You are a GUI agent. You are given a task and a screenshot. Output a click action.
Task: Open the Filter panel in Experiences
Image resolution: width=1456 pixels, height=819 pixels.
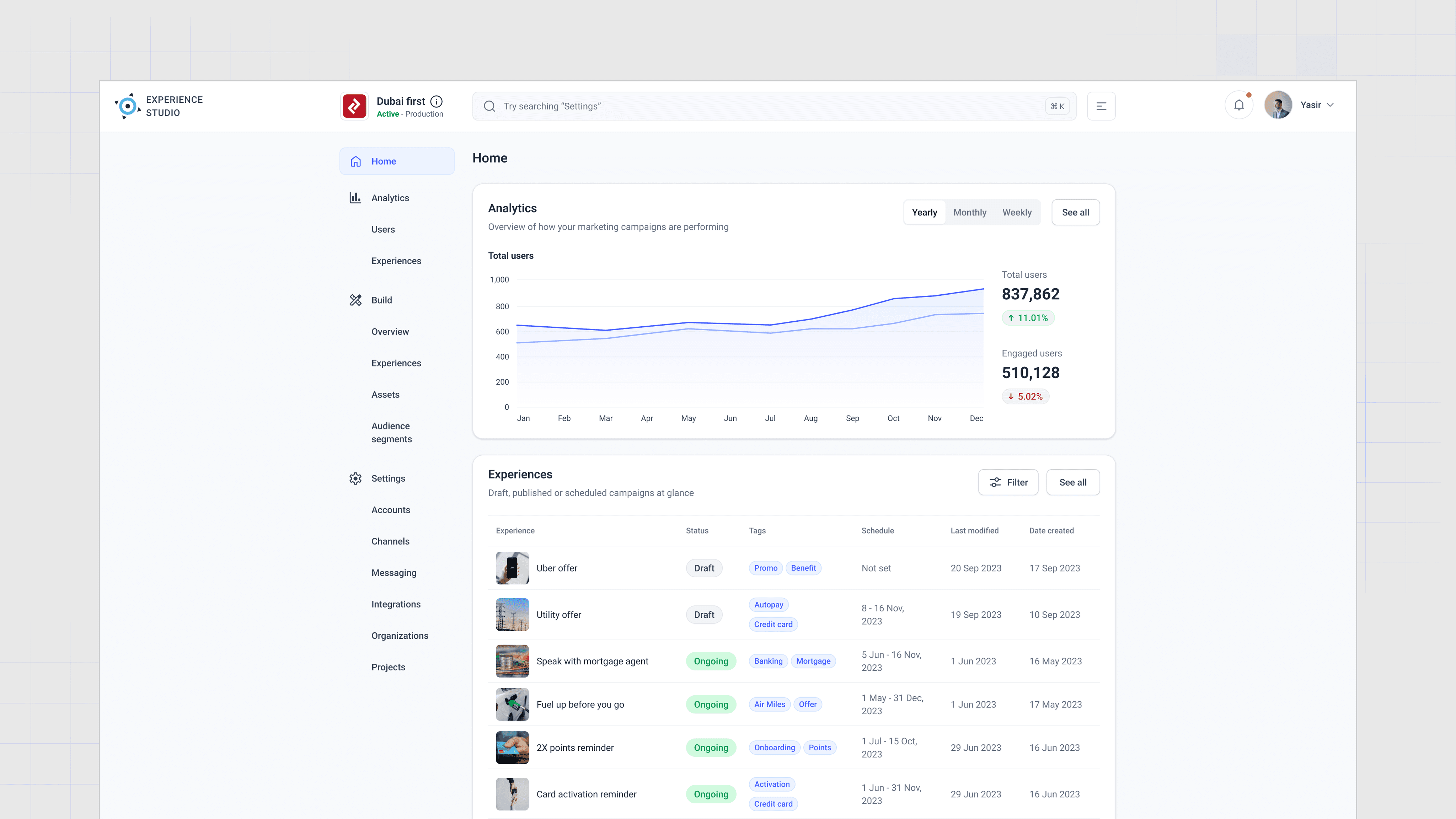(x=1008, y=482)
